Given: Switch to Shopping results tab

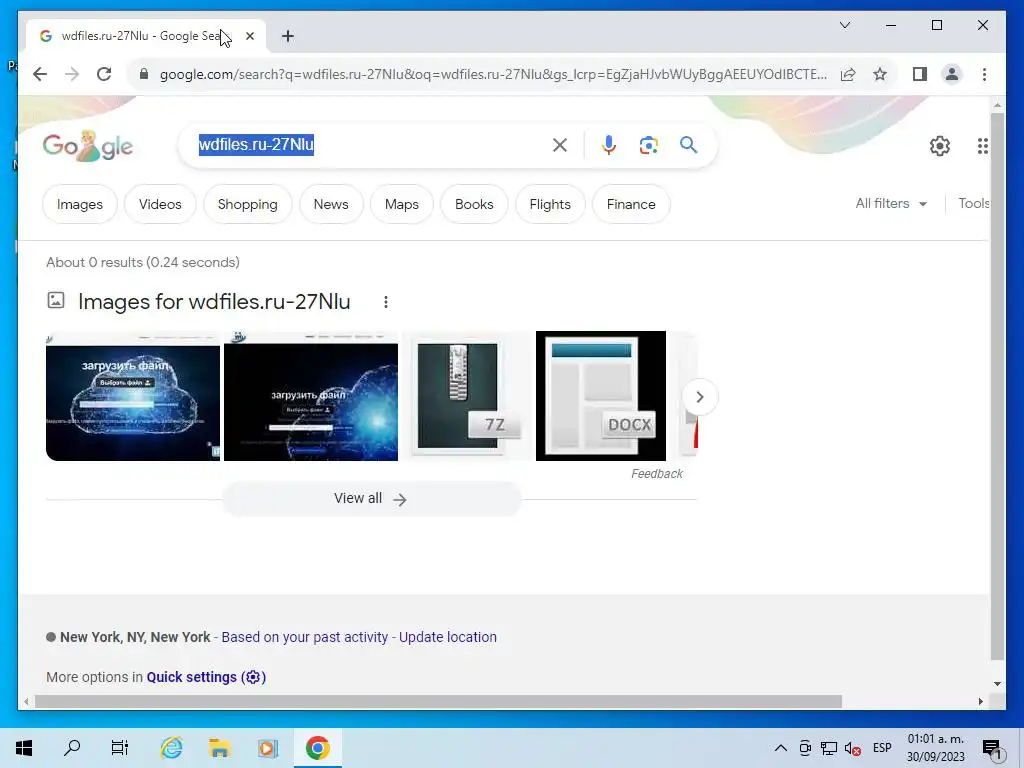Looking at the screenshot, I should (248, 204).
